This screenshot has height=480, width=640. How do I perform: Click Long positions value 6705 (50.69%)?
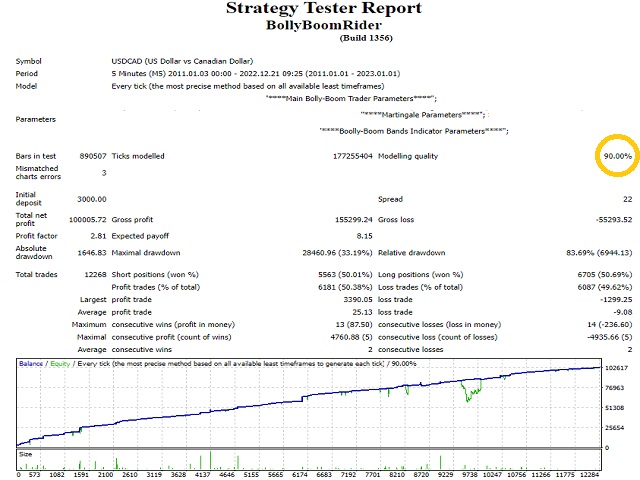pos(604,274)
